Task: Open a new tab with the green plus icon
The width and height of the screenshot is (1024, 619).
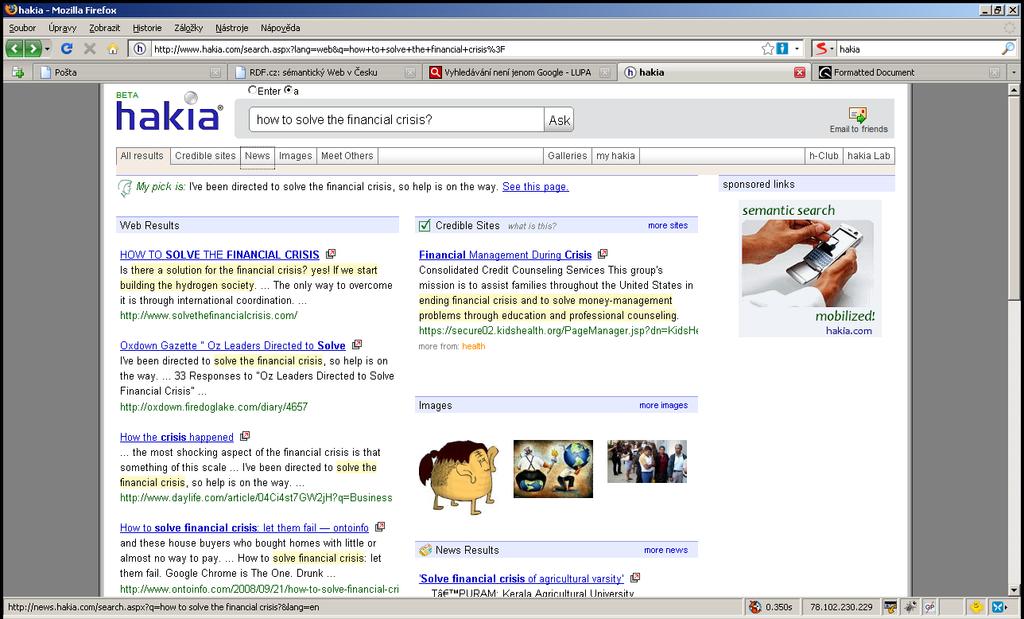Action: pyautogui.click(x=18, y=72)
